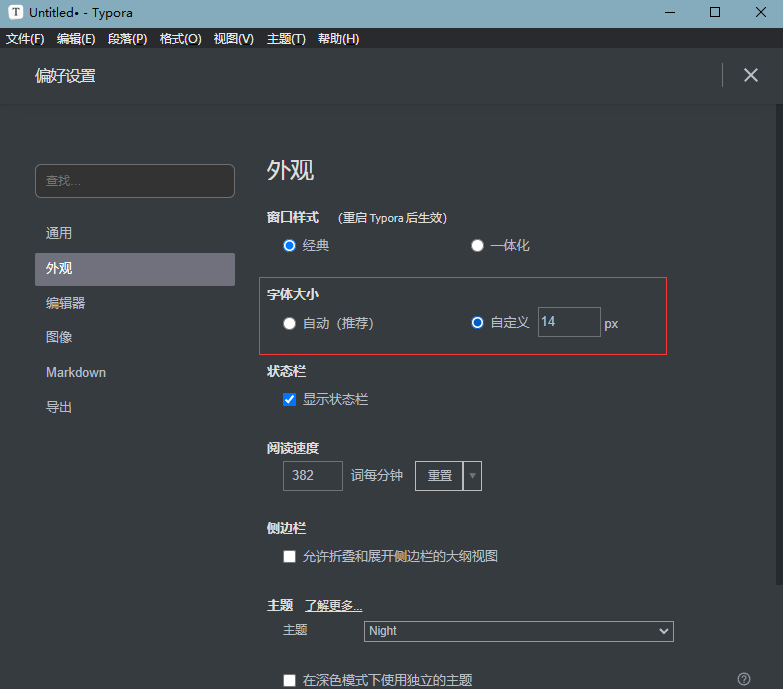Click the 重置 reading speed button
783x689 pixels.
click(x=439, y=476)
